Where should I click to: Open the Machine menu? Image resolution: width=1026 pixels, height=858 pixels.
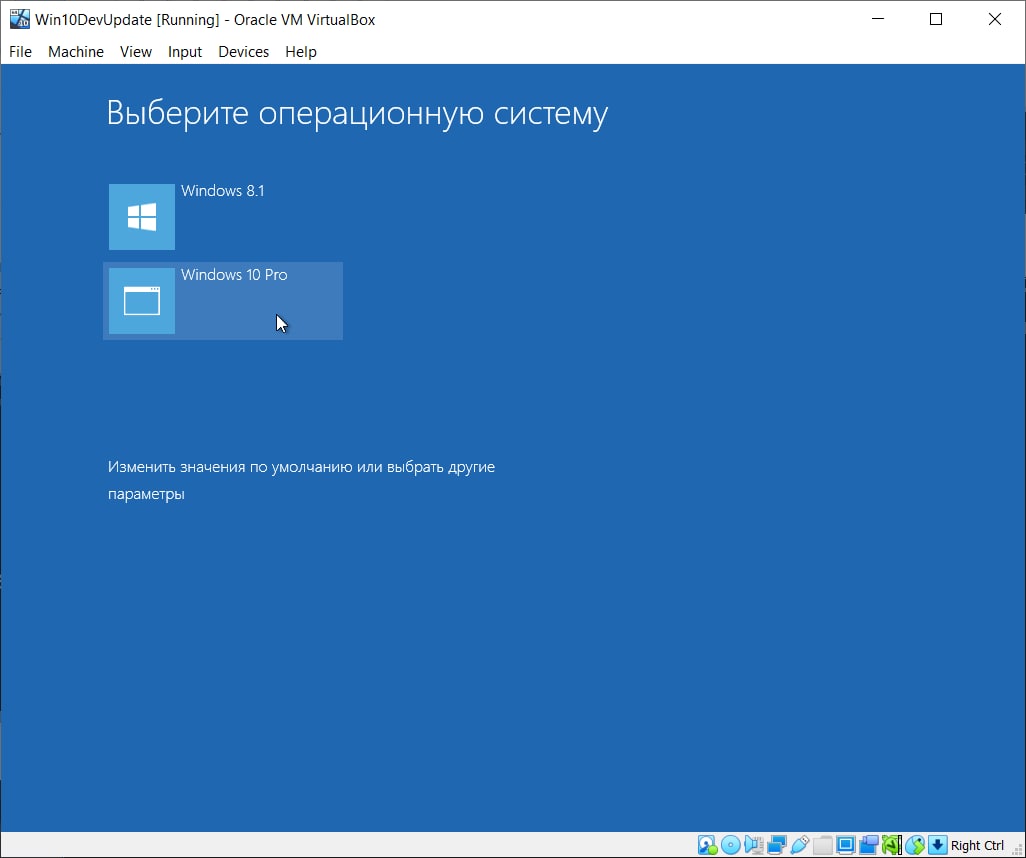[76, 52]
